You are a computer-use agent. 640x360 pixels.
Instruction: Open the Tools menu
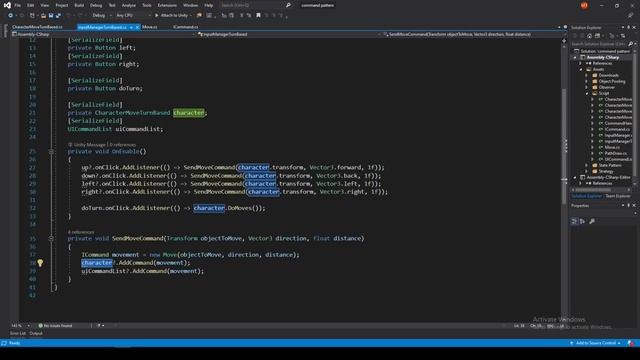[147, 5]
